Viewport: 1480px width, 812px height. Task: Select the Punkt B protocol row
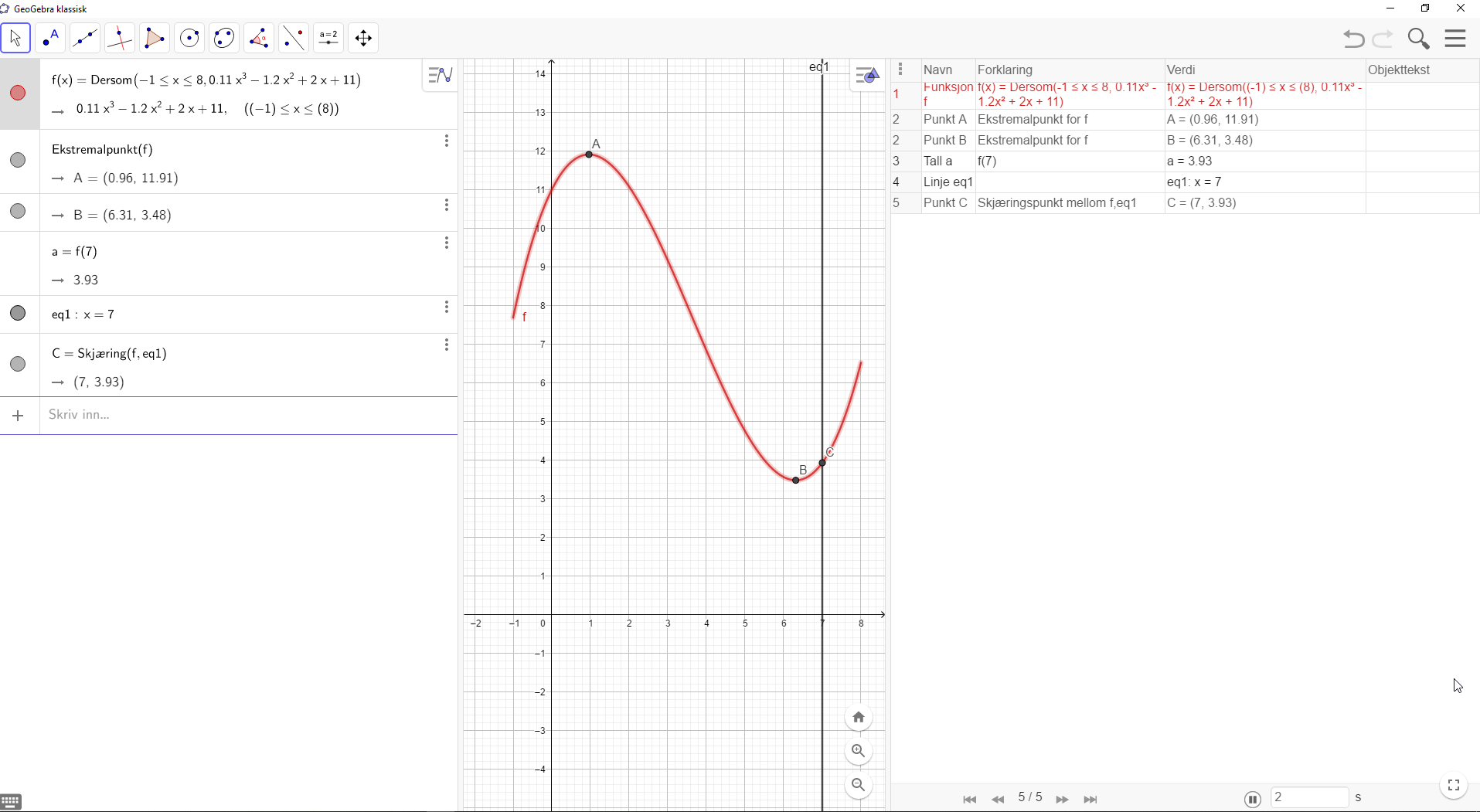pyautogui.click(x=1185, y=141)
